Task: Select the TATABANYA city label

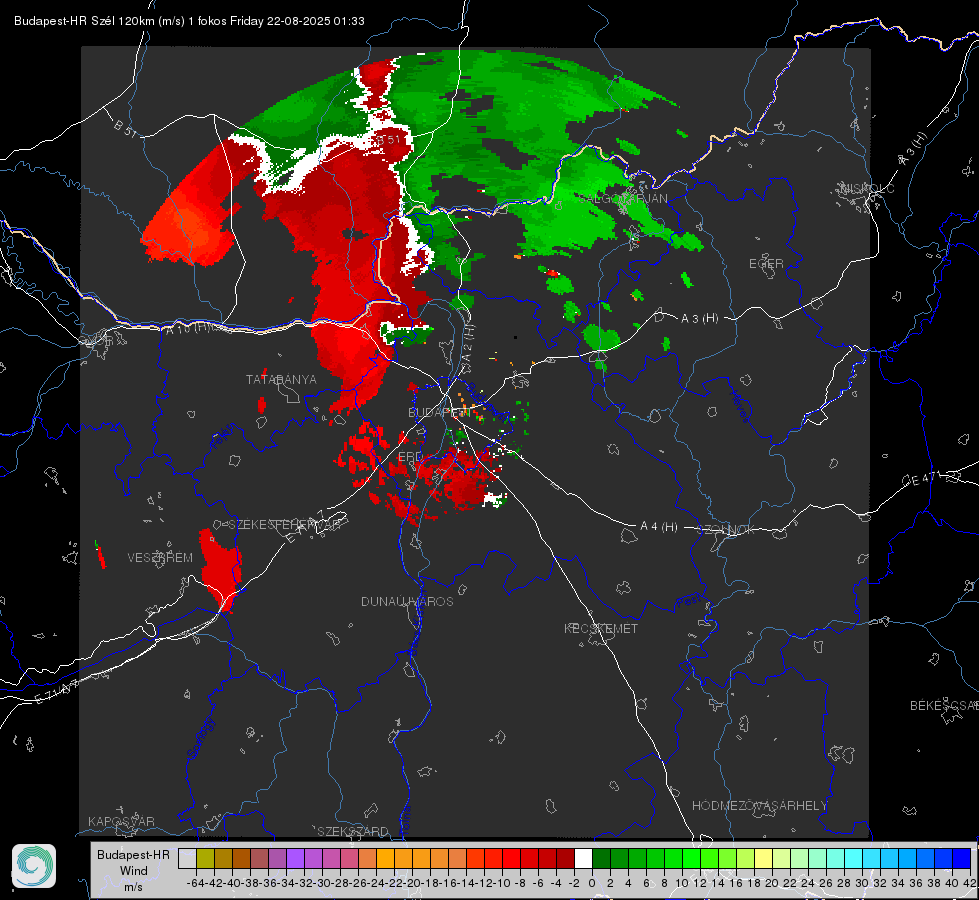Action: click(281, 380)
